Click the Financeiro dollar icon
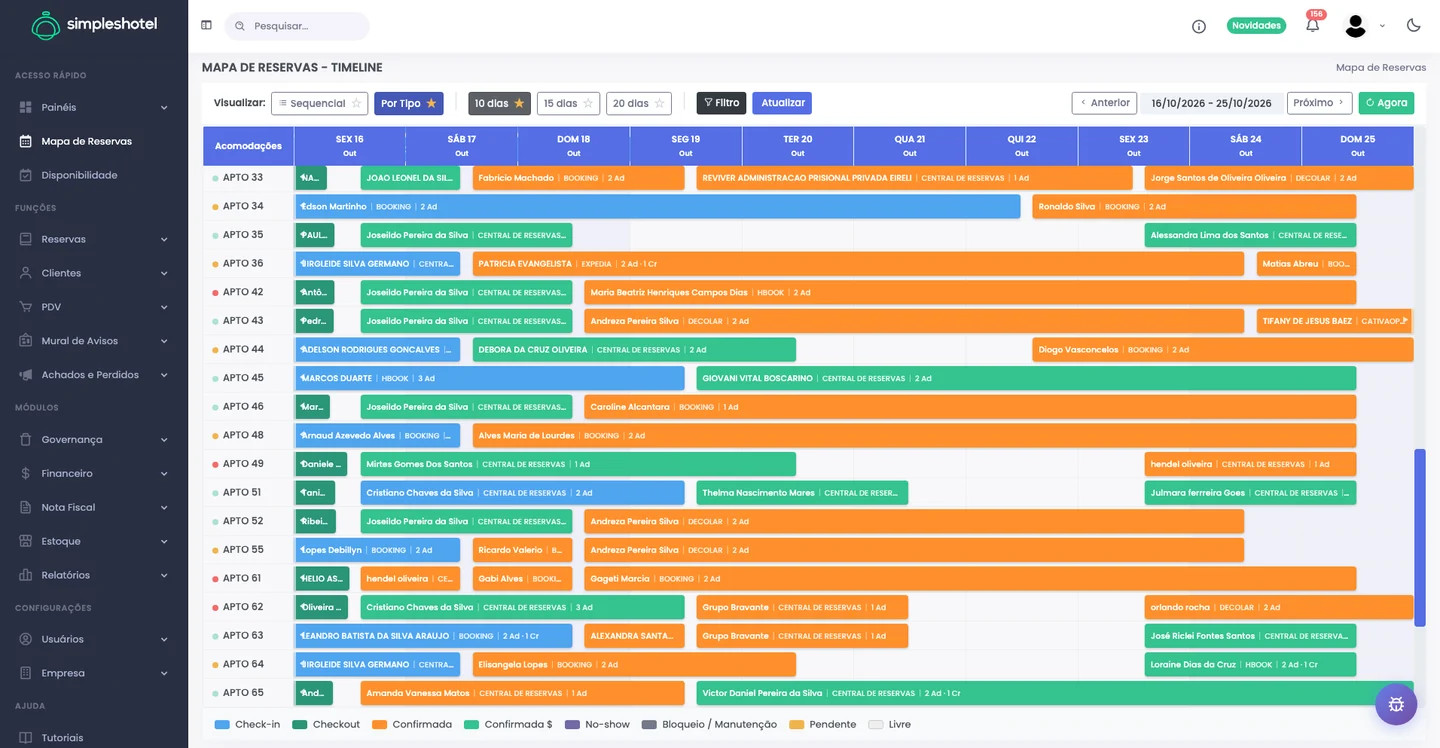The height and width of the screenshot is (748, 1440). coord(25,473)
